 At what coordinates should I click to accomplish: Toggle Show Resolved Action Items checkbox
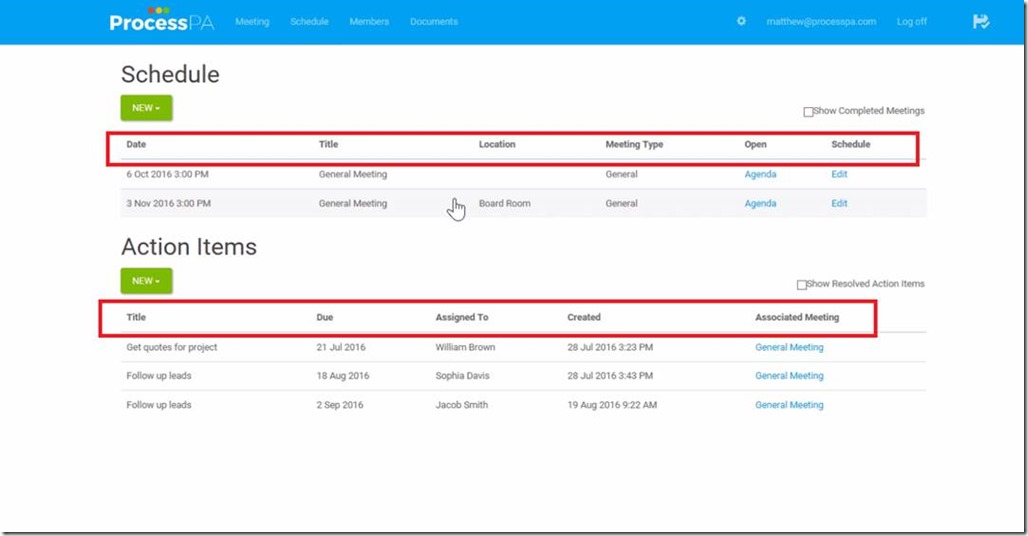click(802, 285)
